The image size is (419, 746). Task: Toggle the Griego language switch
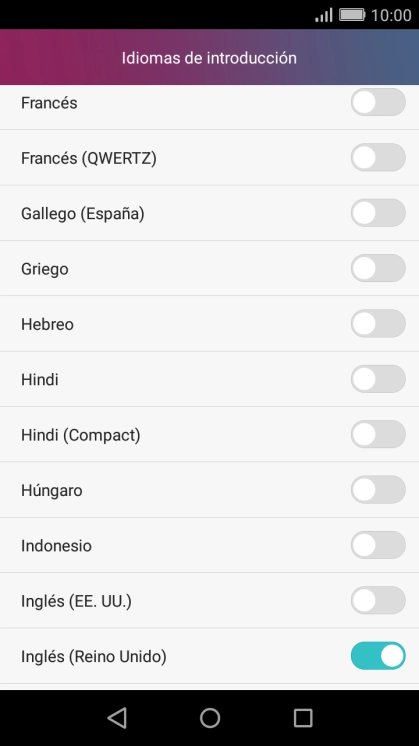coord(378,268)
